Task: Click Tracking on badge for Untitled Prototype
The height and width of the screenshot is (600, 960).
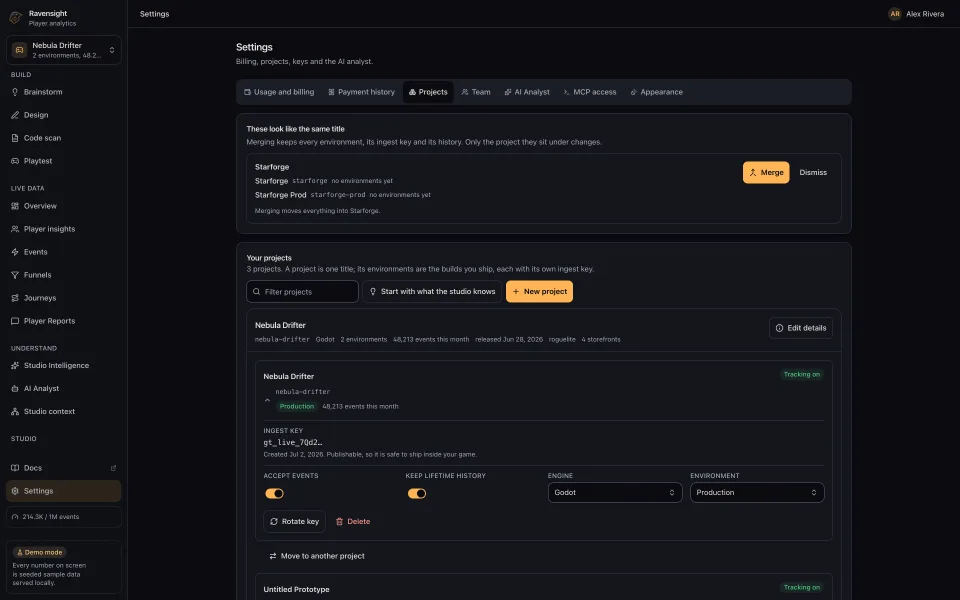Action: 801,588
